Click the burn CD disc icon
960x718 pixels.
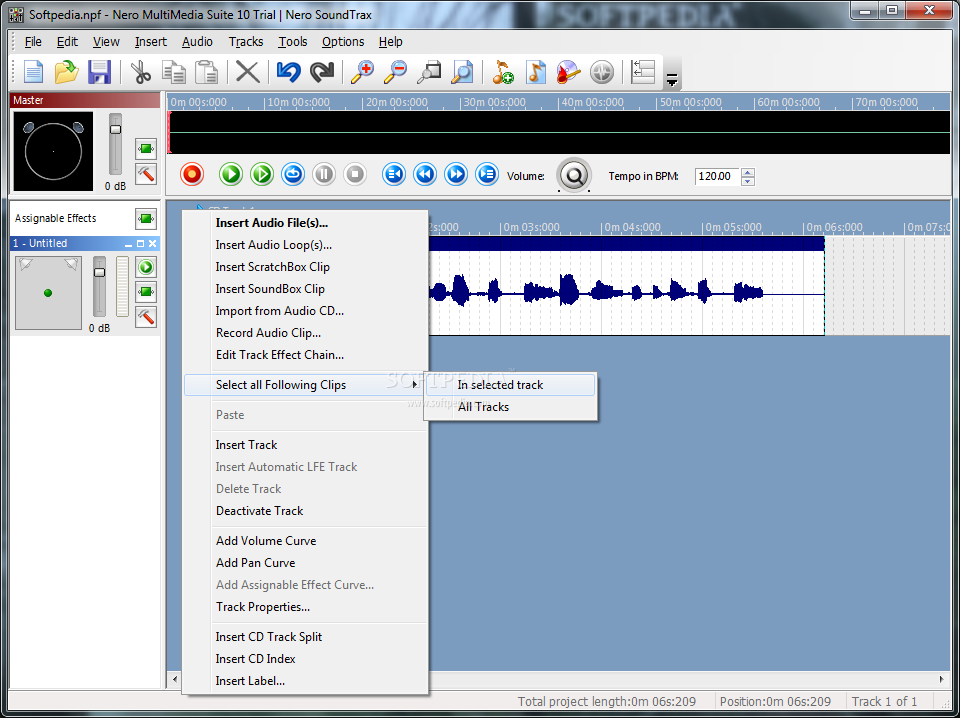569,72
